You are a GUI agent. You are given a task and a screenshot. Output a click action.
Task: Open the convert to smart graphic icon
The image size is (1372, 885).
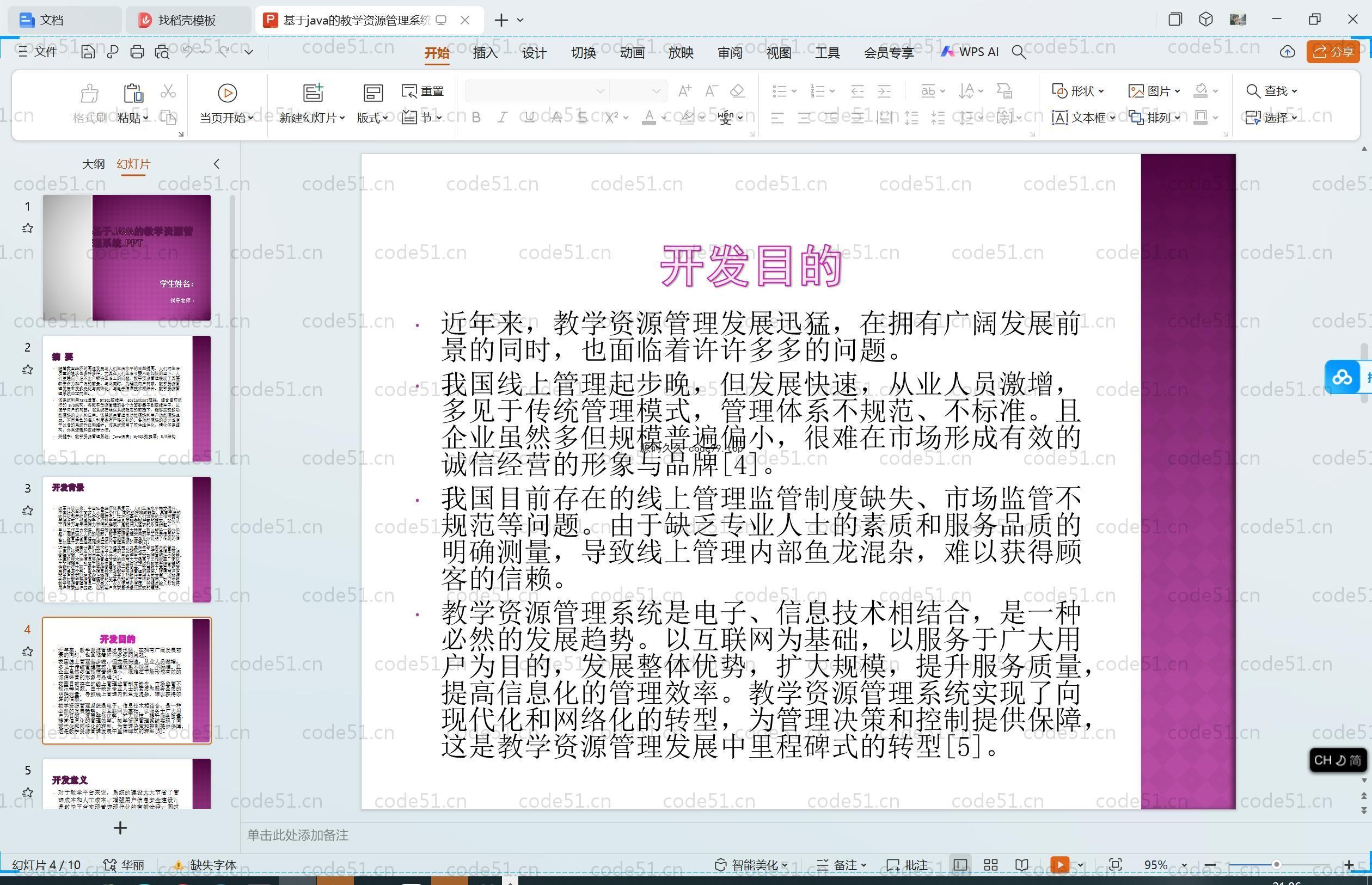click(x=1004, y=91)
